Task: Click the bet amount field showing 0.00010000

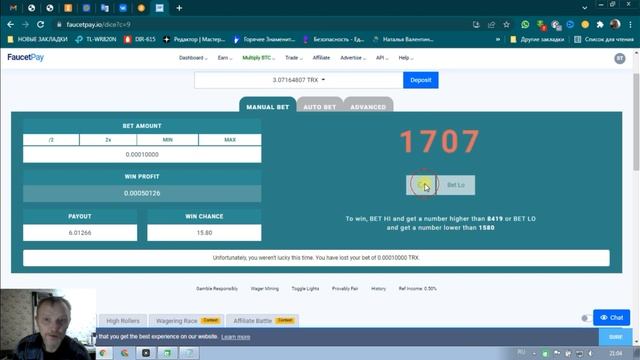Action: click(x=142, y=155)
